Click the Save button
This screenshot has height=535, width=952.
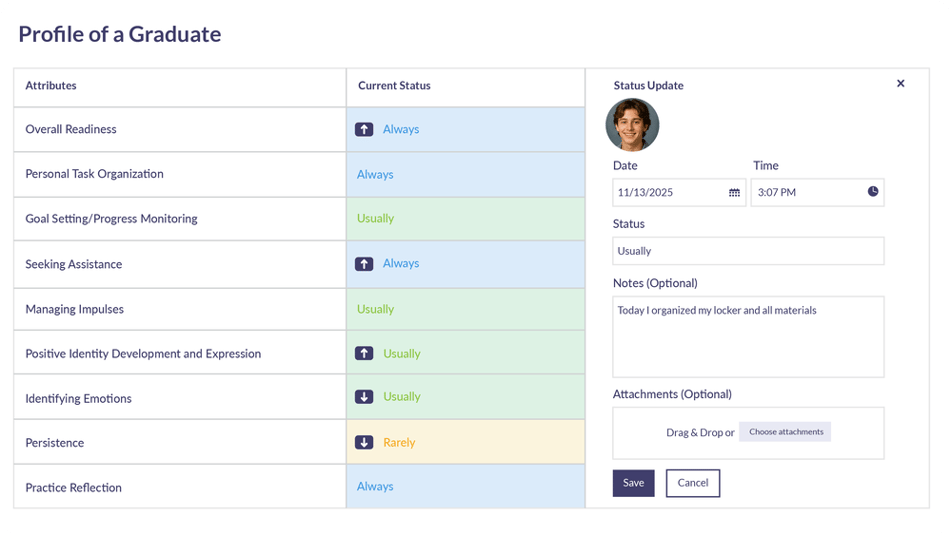point(633,483)
